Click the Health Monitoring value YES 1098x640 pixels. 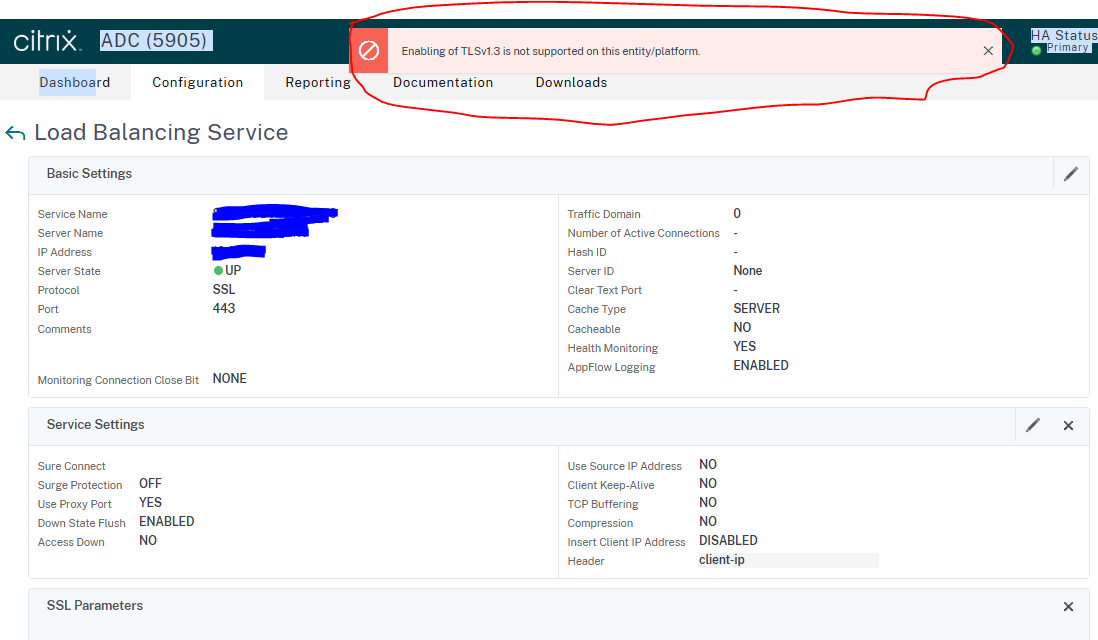coord(744,347)
